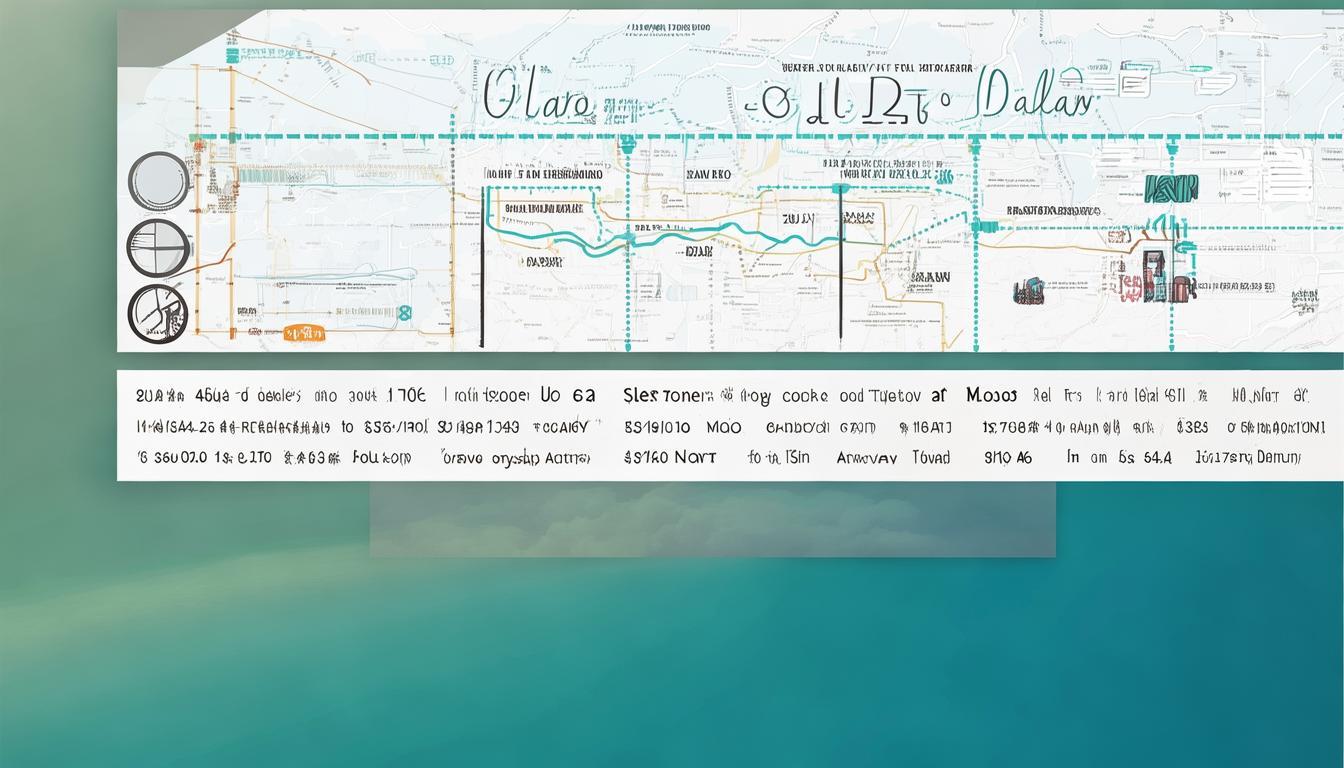The width and height of the screenshot is (1344, 768).
Task: Click the plain gray circle icon
Action: coord(159,181)
